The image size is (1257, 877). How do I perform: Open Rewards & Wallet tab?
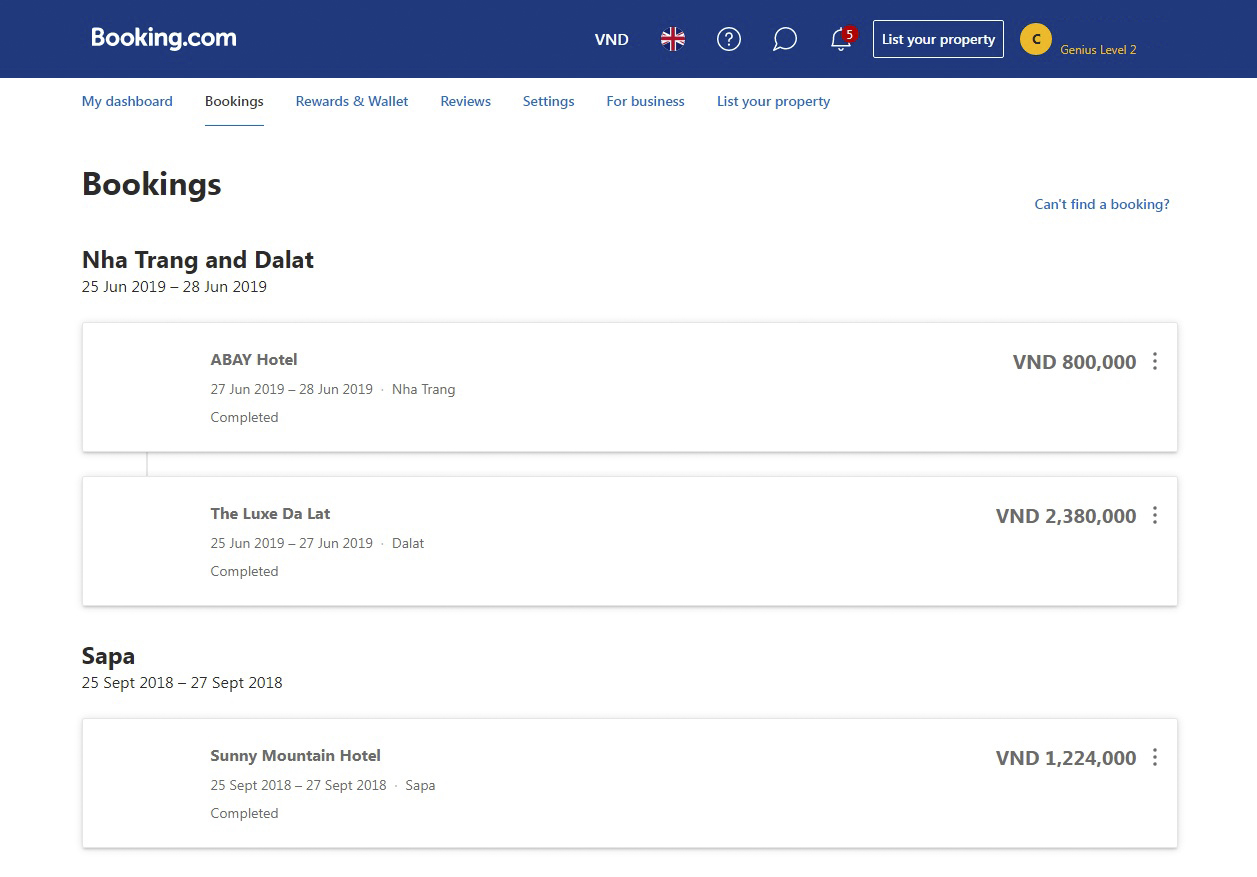(352, 101)
